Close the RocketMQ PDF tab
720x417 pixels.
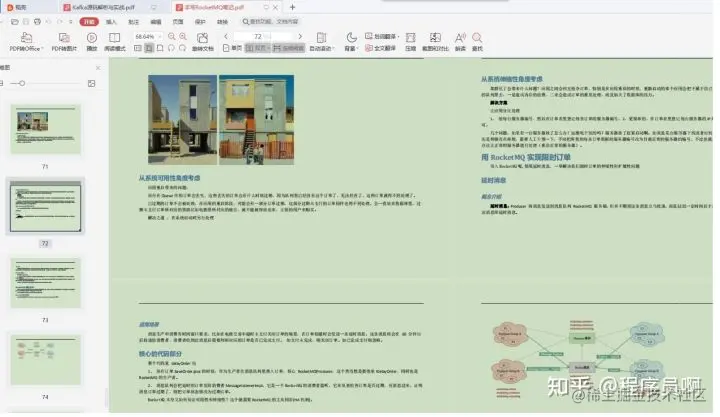(276, 7)
